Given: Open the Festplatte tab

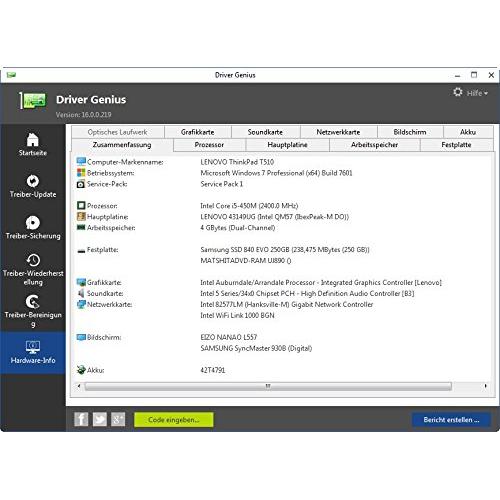Looking at the screenshot, I should coord(456,145).
